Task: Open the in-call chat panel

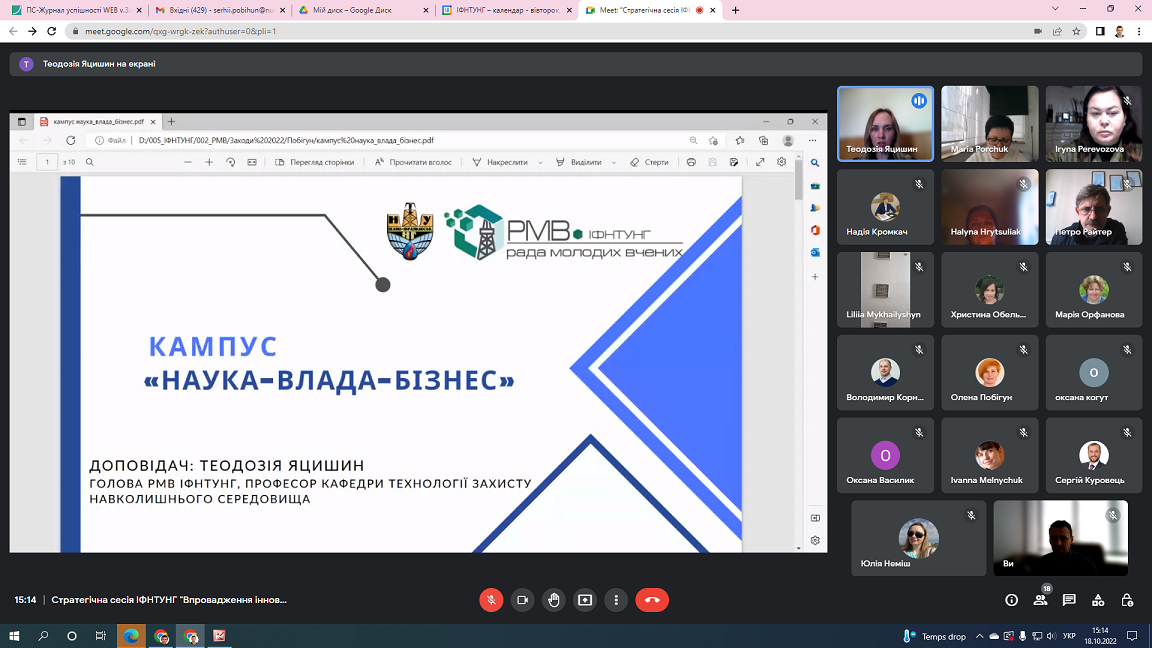Action: pyautogui.click(x=1069, y=600)
